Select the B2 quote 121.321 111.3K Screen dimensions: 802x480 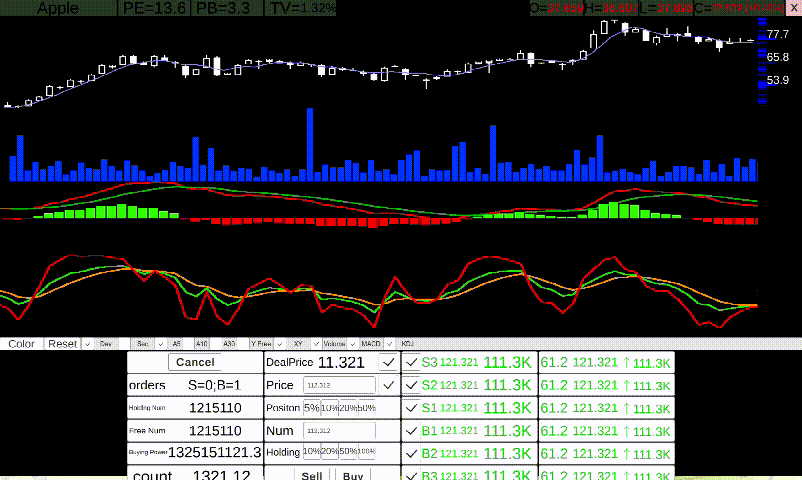pyautogui.click(x=477, y=453)
